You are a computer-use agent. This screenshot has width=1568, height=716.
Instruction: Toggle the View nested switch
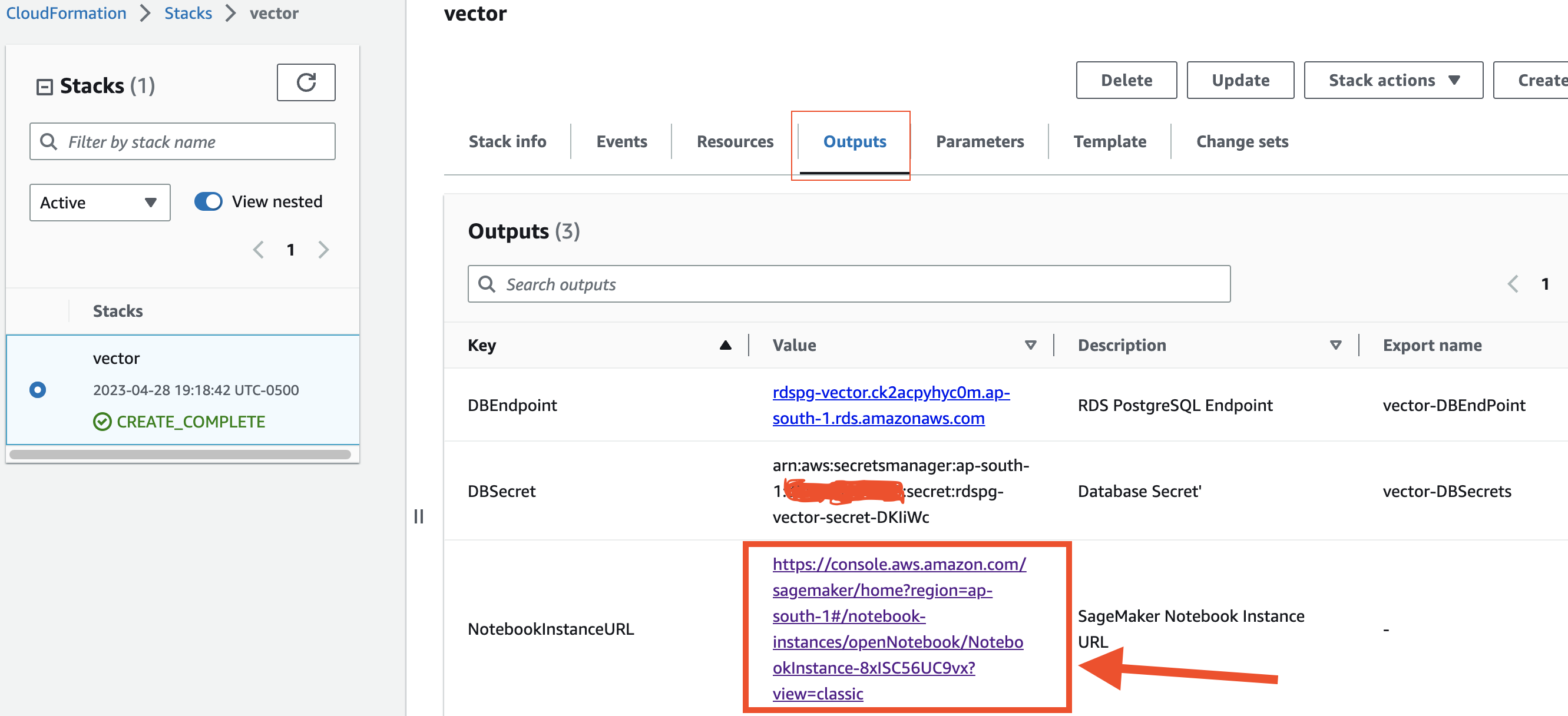pos(209,202)
